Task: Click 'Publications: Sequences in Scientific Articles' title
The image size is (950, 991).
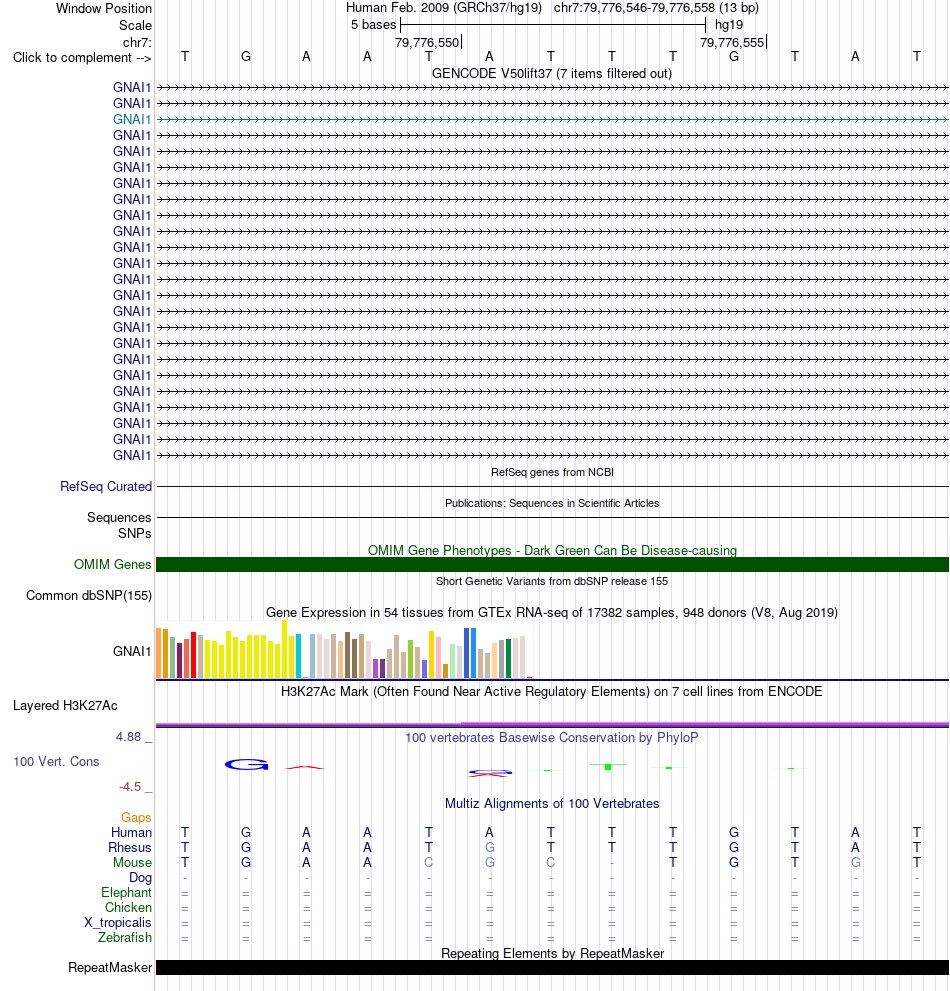Action: [x=552, y=503]
